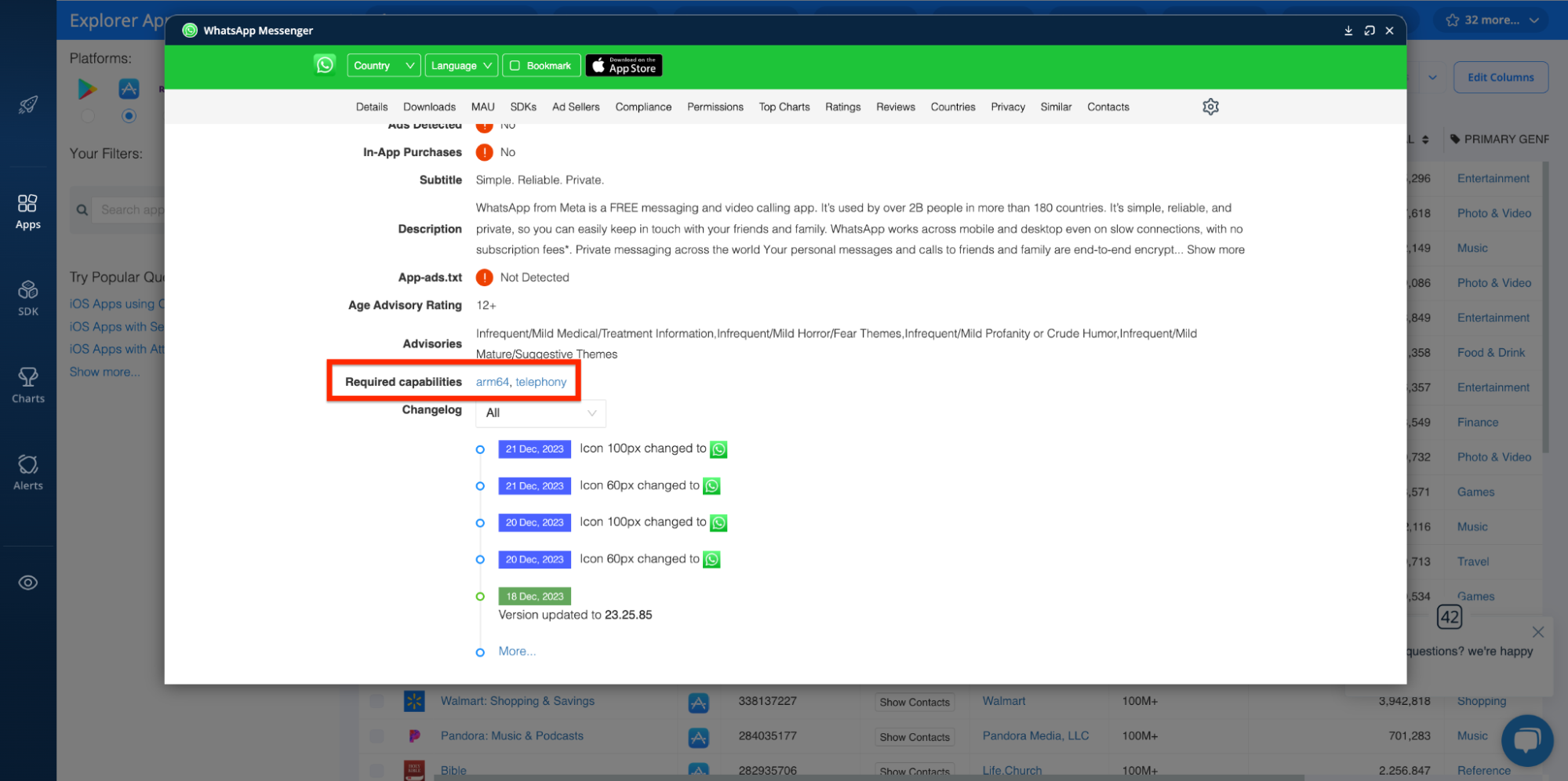Select the radio button under the App Store icon
This screenshot has width=1568, height=781.
click(129, 116)
